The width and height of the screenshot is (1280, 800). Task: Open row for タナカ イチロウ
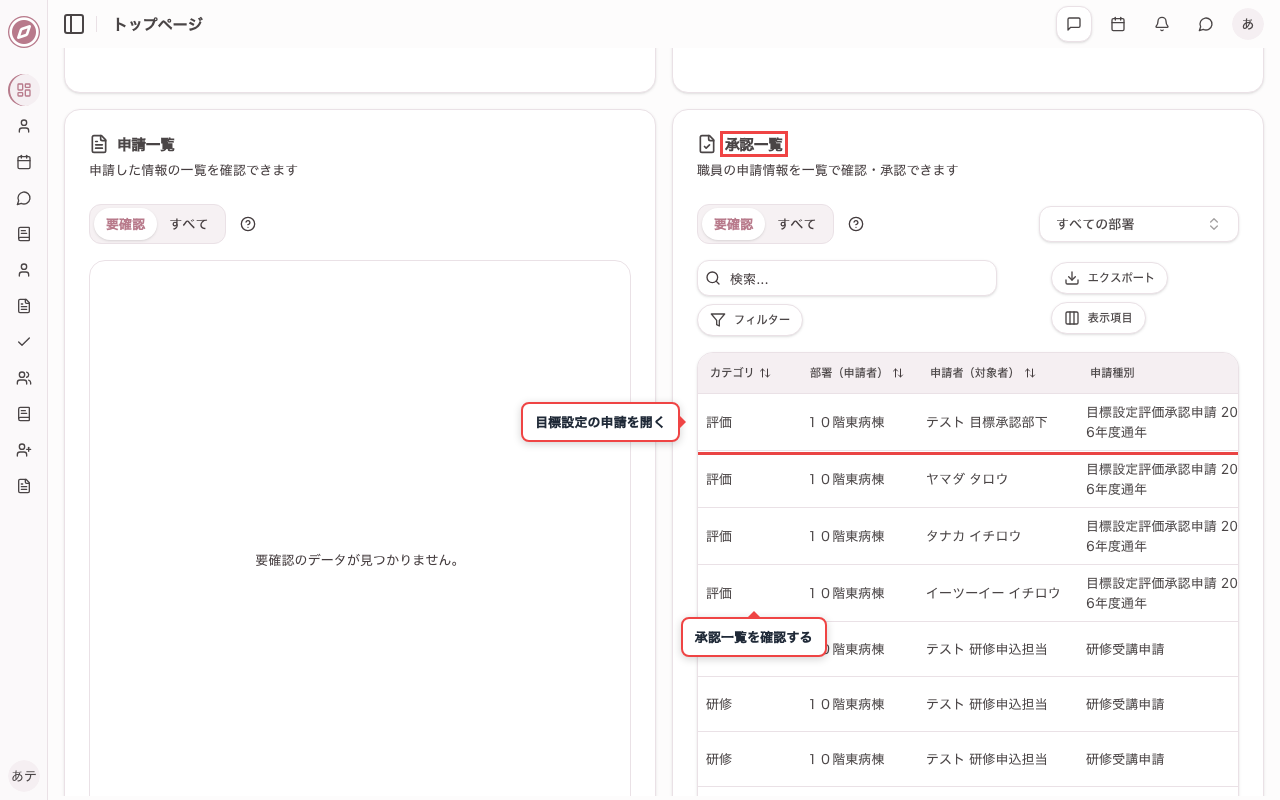click(x=968, y=537)
